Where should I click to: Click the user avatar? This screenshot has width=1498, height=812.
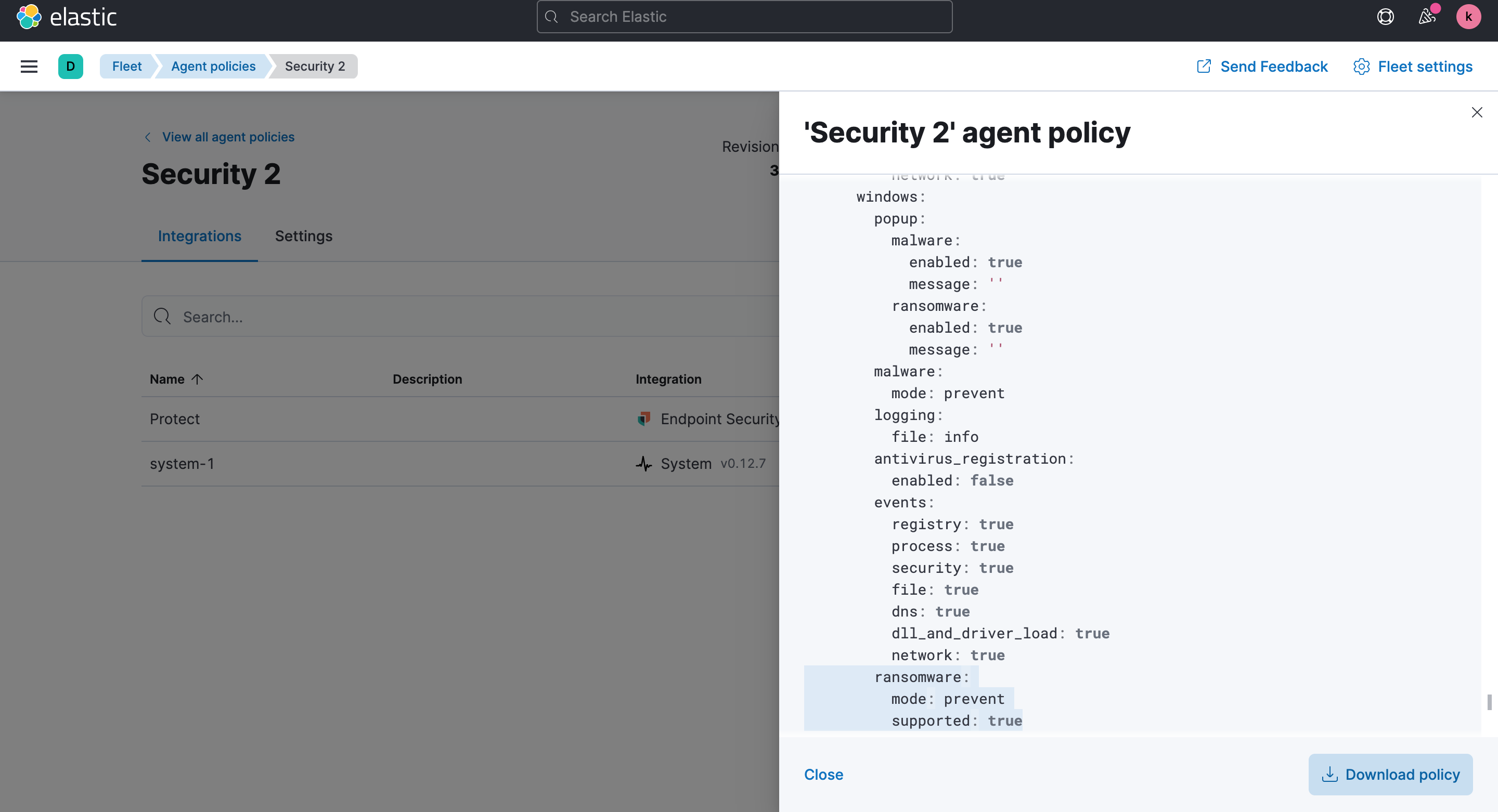(1469, 16)
